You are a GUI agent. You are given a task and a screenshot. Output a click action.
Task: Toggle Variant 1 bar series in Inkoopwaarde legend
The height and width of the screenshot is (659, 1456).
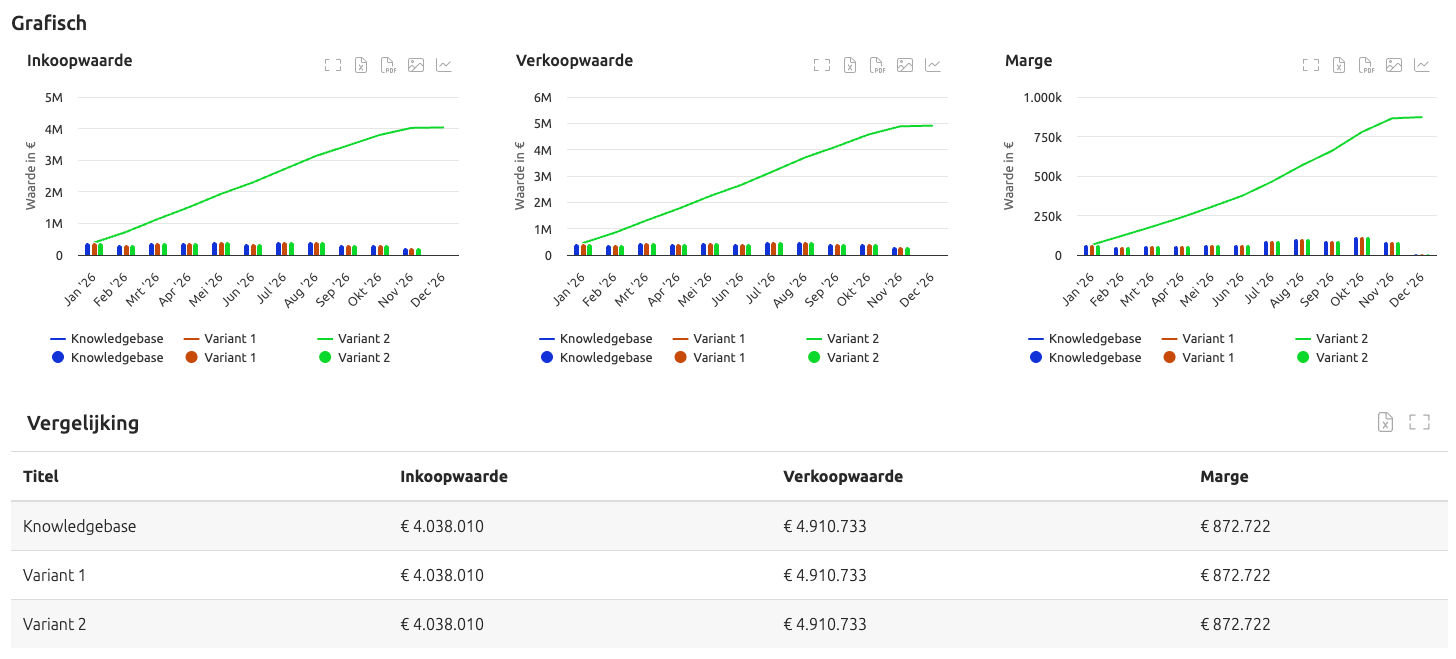[x=219, y=357]
